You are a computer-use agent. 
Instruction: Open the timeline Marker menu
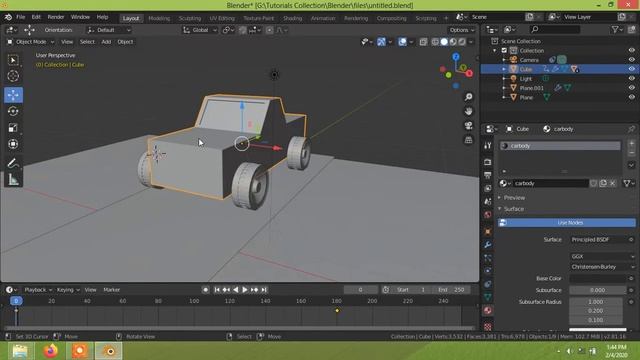pyautogui.click(x=111, y=290)
